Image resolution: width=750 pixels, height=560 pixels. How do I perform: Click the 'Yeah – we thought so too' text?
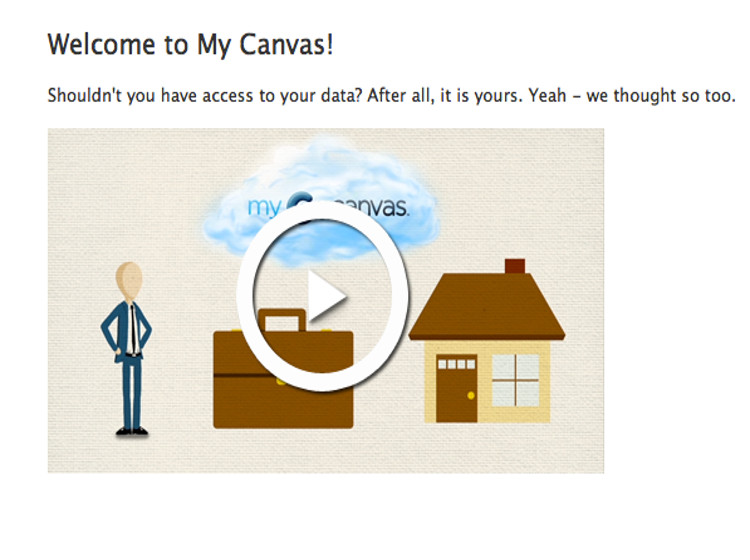[x=632, y=96]
